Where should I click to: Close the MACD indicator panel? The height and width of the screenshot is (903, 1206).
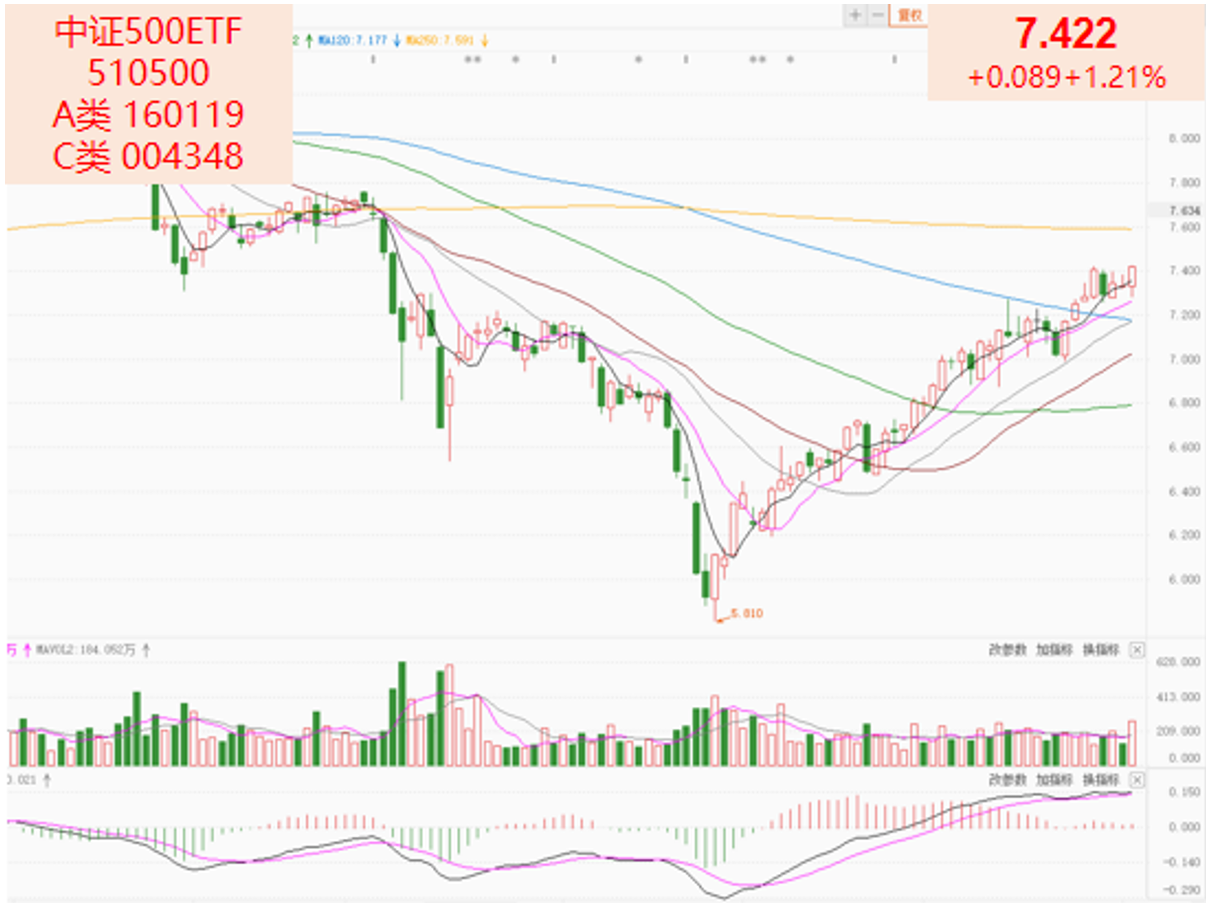point(1137,779)
